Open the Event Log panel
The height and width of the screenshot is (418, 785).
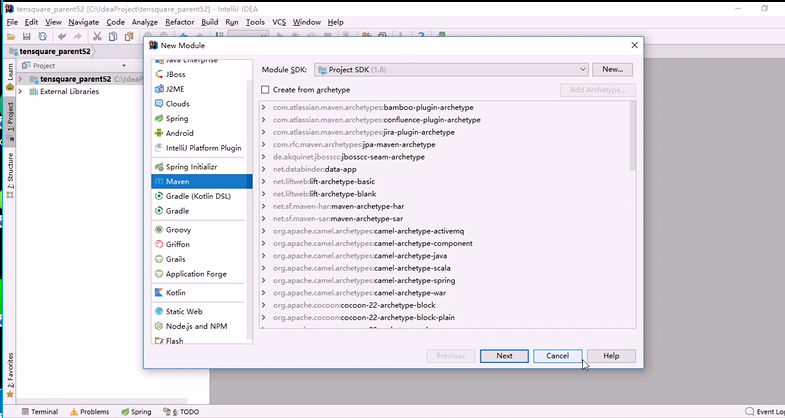coord(765,411)
